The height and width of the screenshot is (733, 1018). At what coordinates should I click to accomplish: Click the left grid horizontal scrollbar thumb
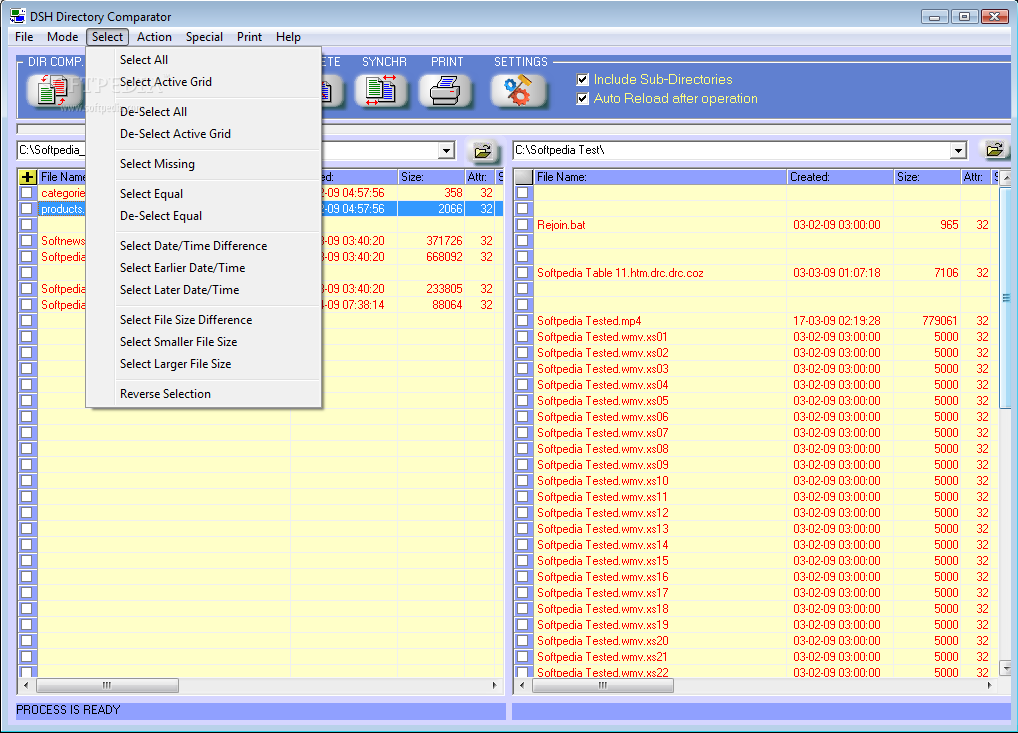[107, 686]
